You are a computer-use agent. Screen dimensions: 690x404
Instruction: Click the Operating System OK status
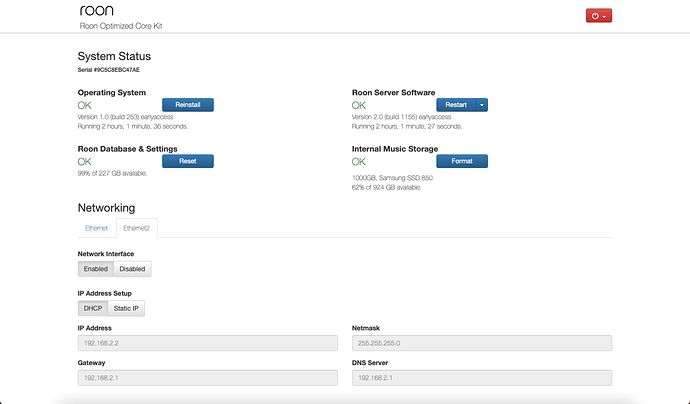point(84,105)
